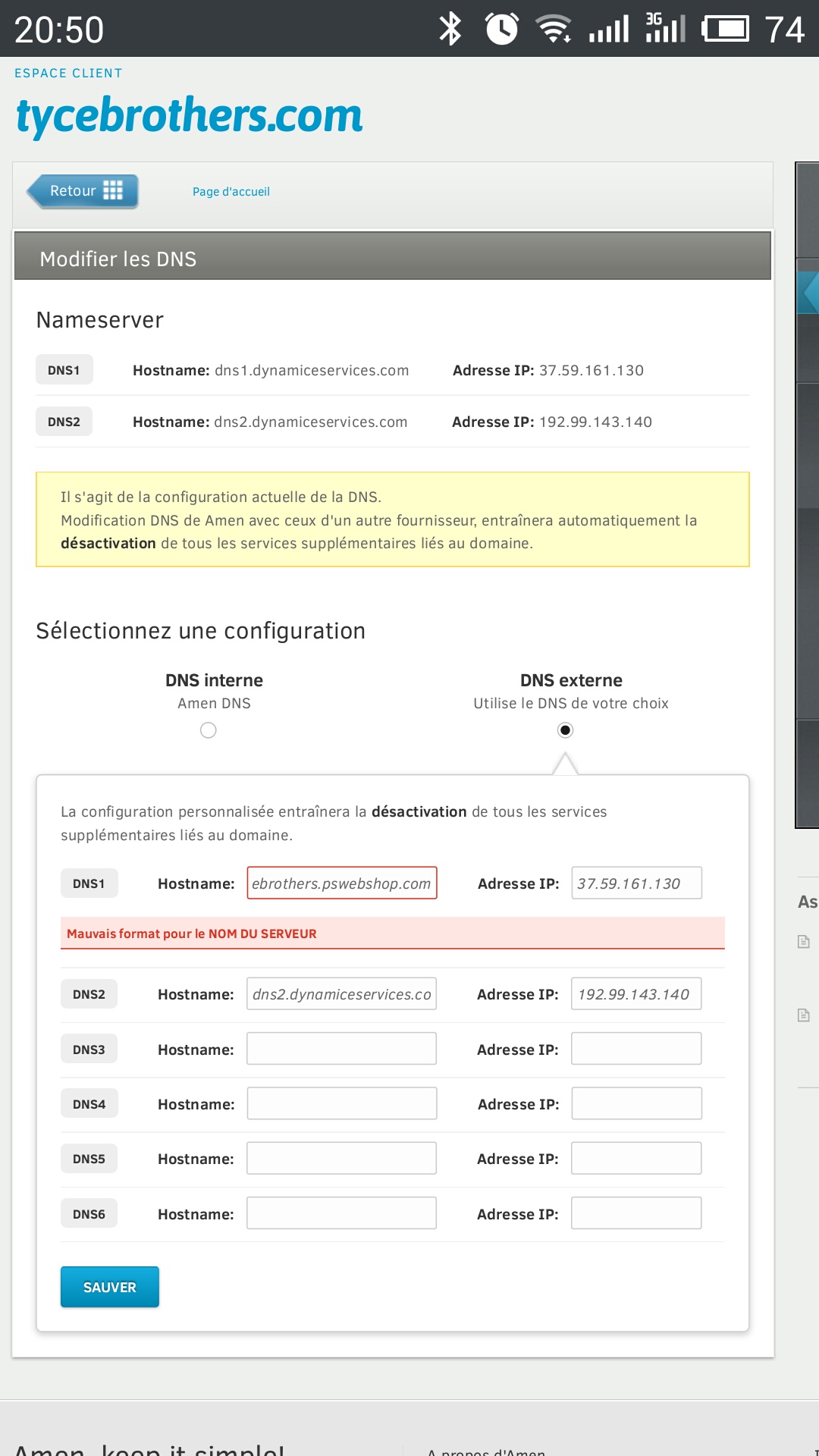Viewport: 819px width, 1456px height.
Task: Focus DNS3 Adresse IP field
Action: click(636, 1049)
